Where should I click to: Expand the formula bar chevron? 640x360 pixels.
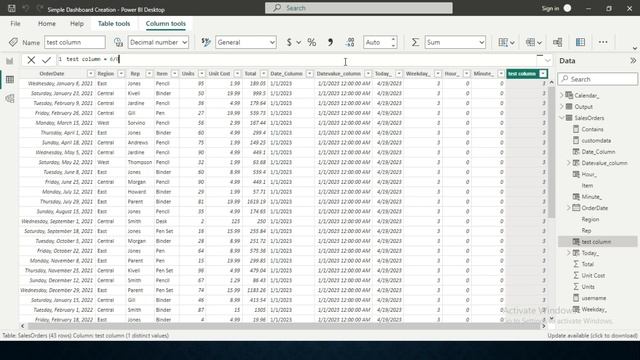pyautogui.click(x=548, y=60)
